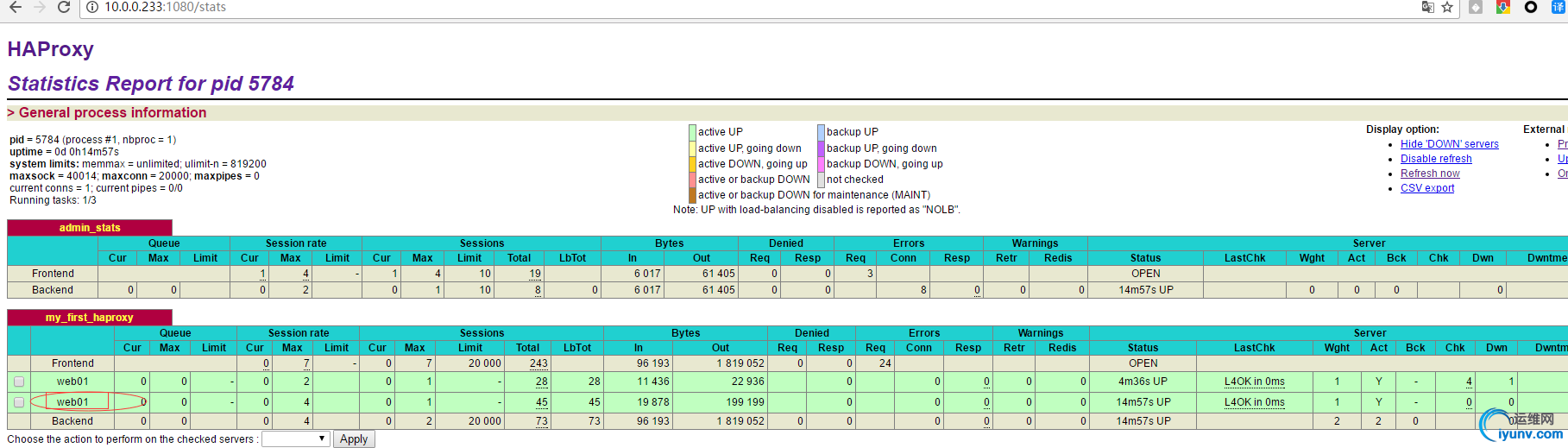Click the '19' total sessions in admin_stats Frontend
This screenshot has width=1568, height=448.
click(535, 274)
